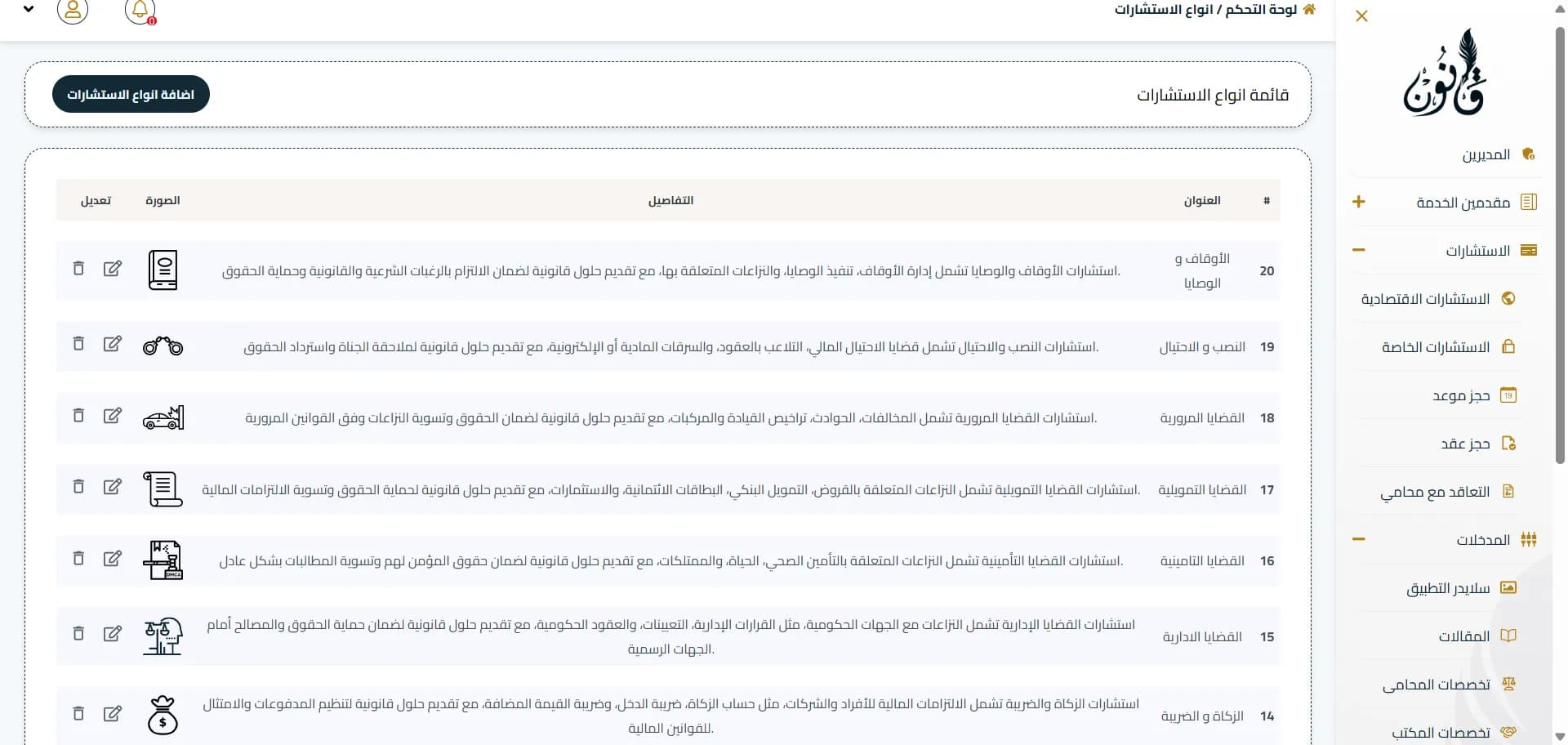Delete the النصب و الاحتيال row
Image resolution: width=1568 pixels, height=745 pixels.
[x=78, y=343]
